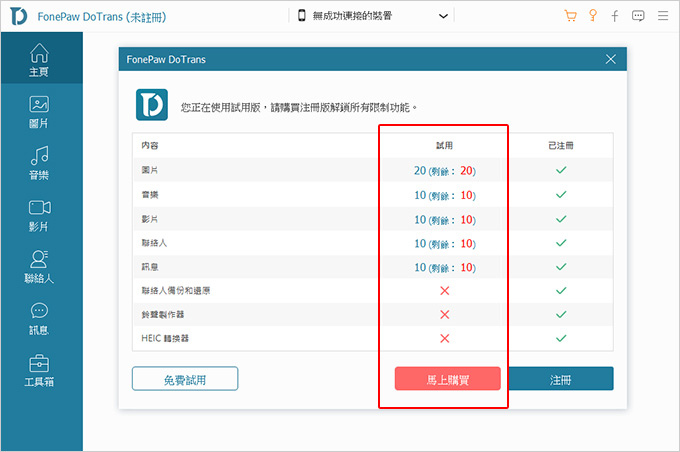
Task: Click the 訊息 row label in table
Action: 150,267
